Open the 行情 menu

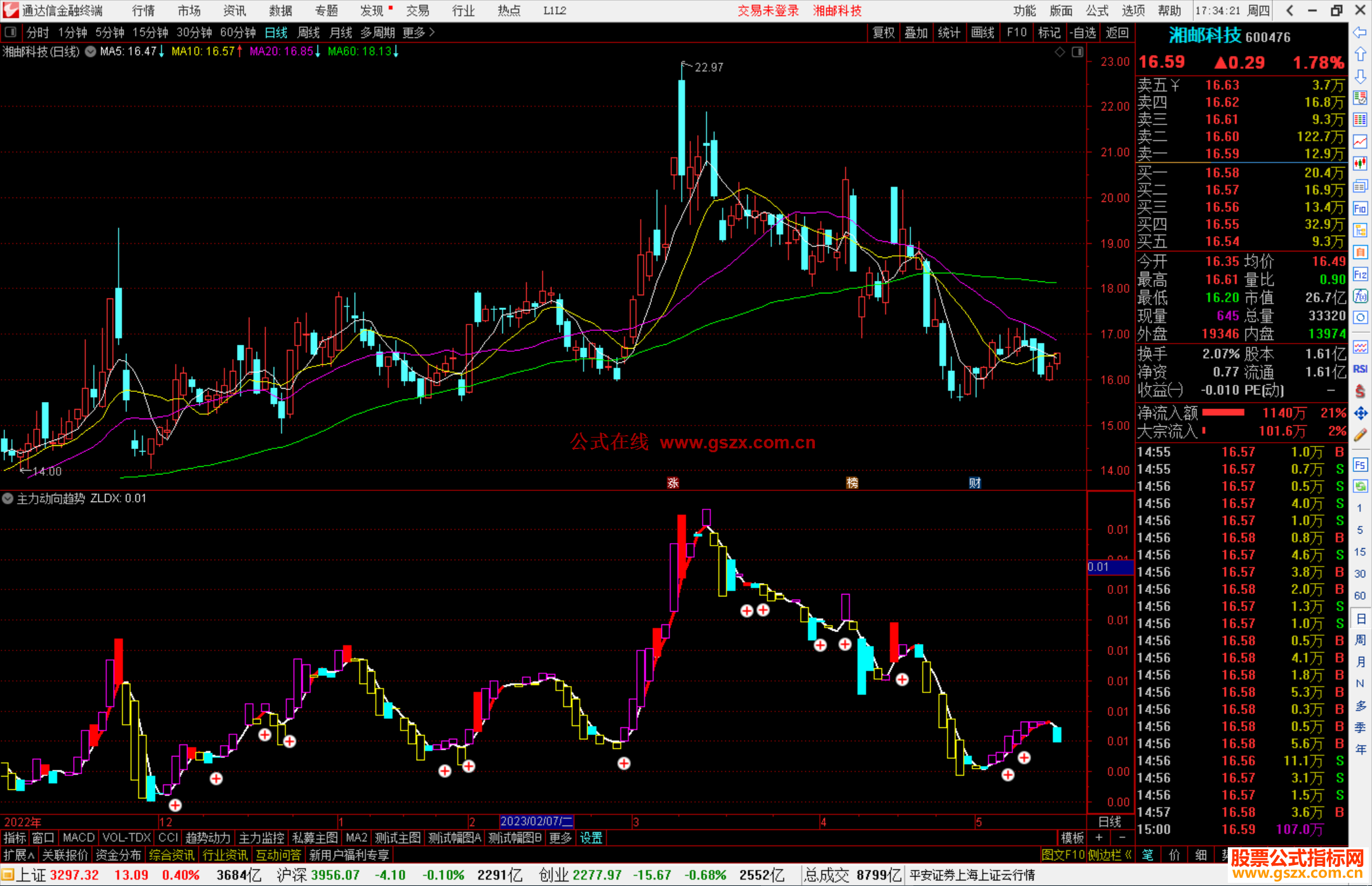click(x=143, y=11)
